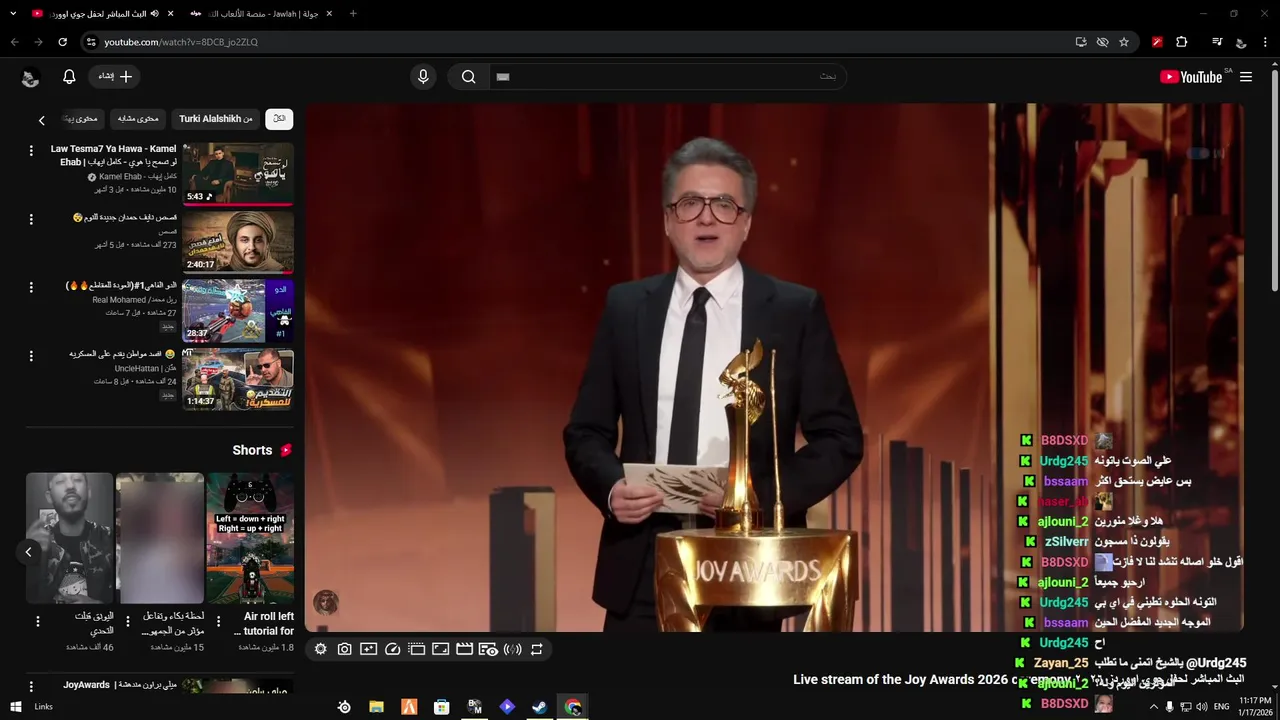Open the 28:37 gaming video thumbnail
Image resolution: width=1280 pixels, height=720 pixels.
point(238,310)
